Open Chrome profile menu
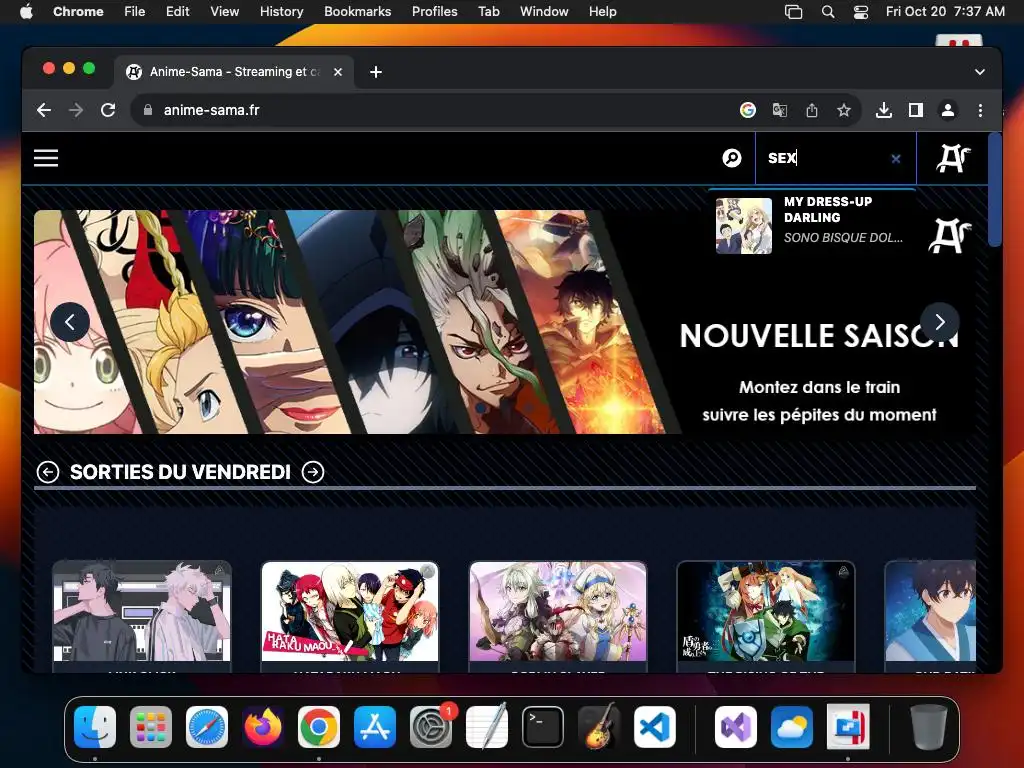This screenshot has width=1024, height=768. (x=948, y=110)
